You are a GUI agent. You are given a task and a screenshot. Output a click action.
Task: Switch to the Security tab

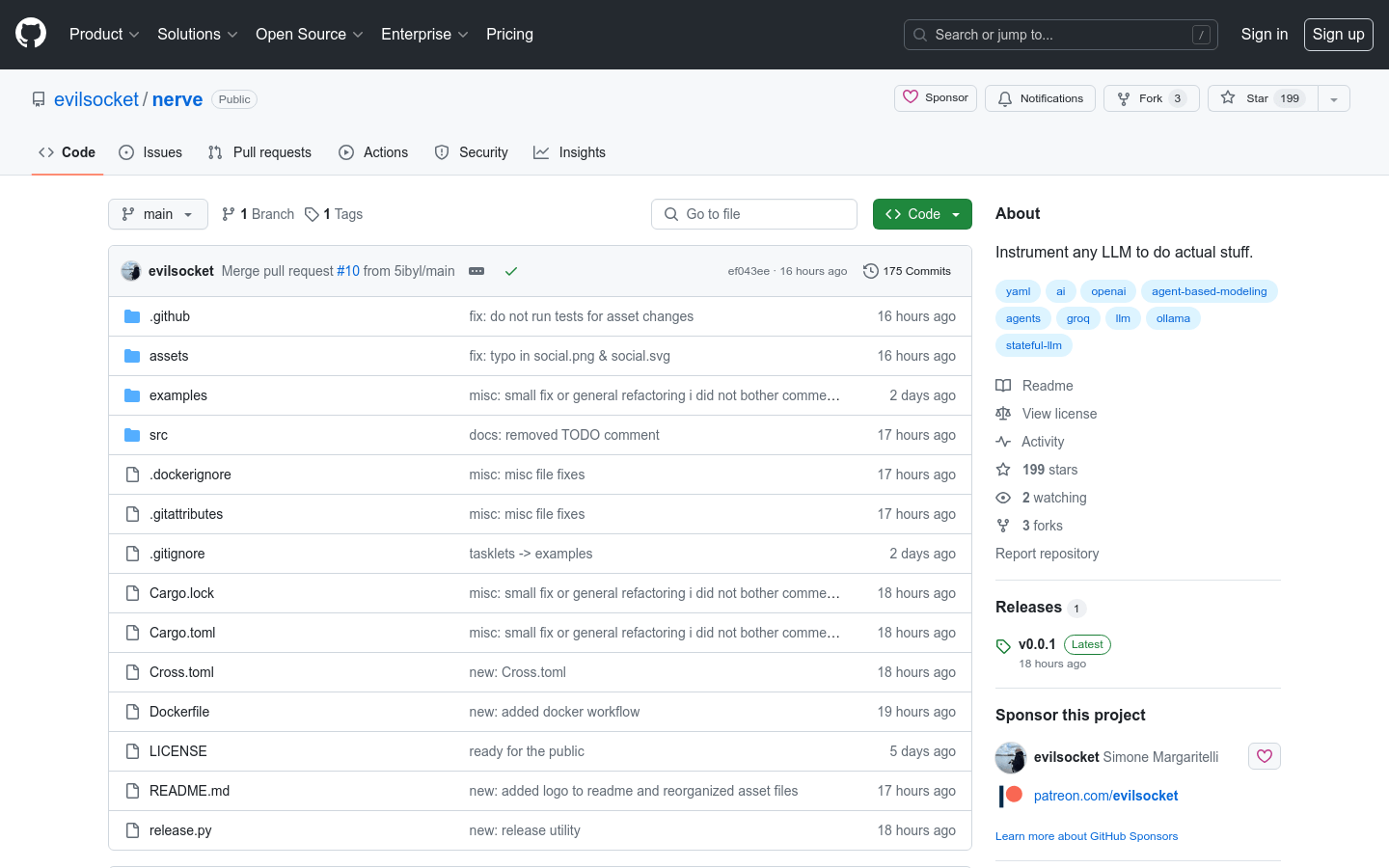click(471, 152)
